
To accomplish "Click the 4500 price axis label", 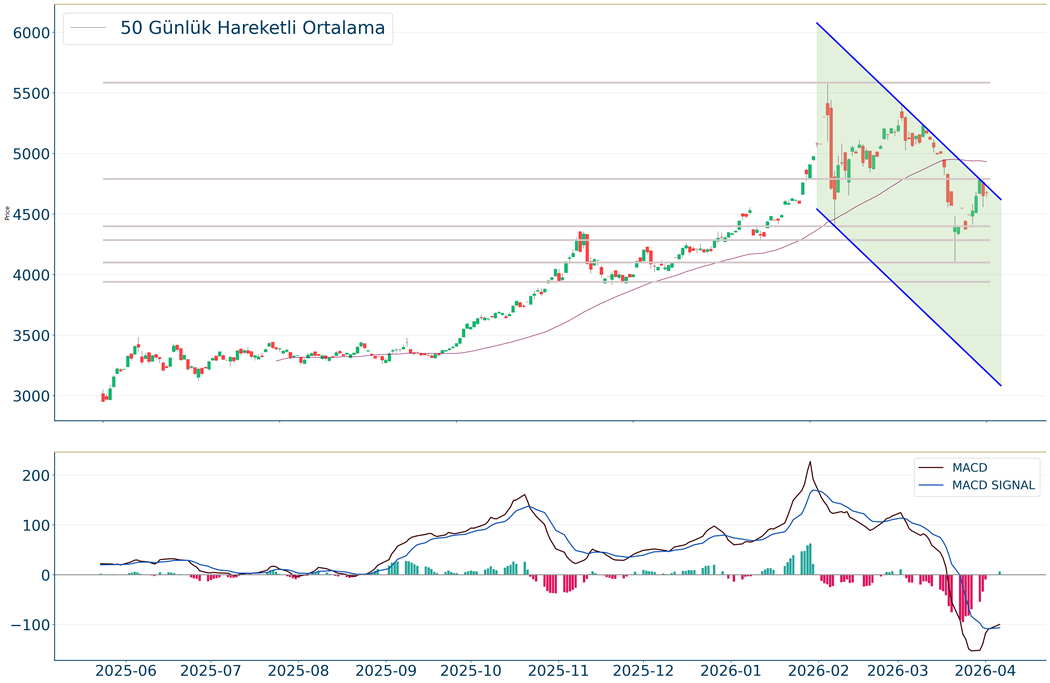I will (31, 215).
